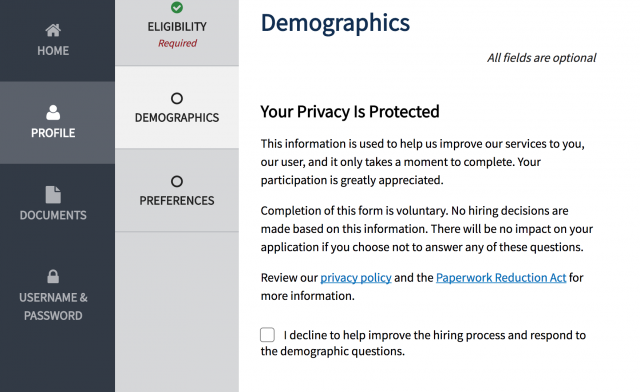Click the Profile person icon
The width and height of the screenshot is (640, 392).
click(53, 112)
